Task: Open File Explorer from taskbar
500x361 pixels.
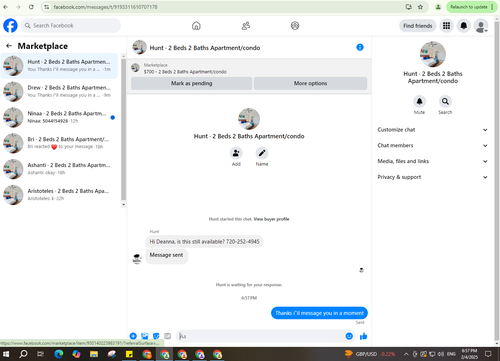Action: [x=94, y=354]
